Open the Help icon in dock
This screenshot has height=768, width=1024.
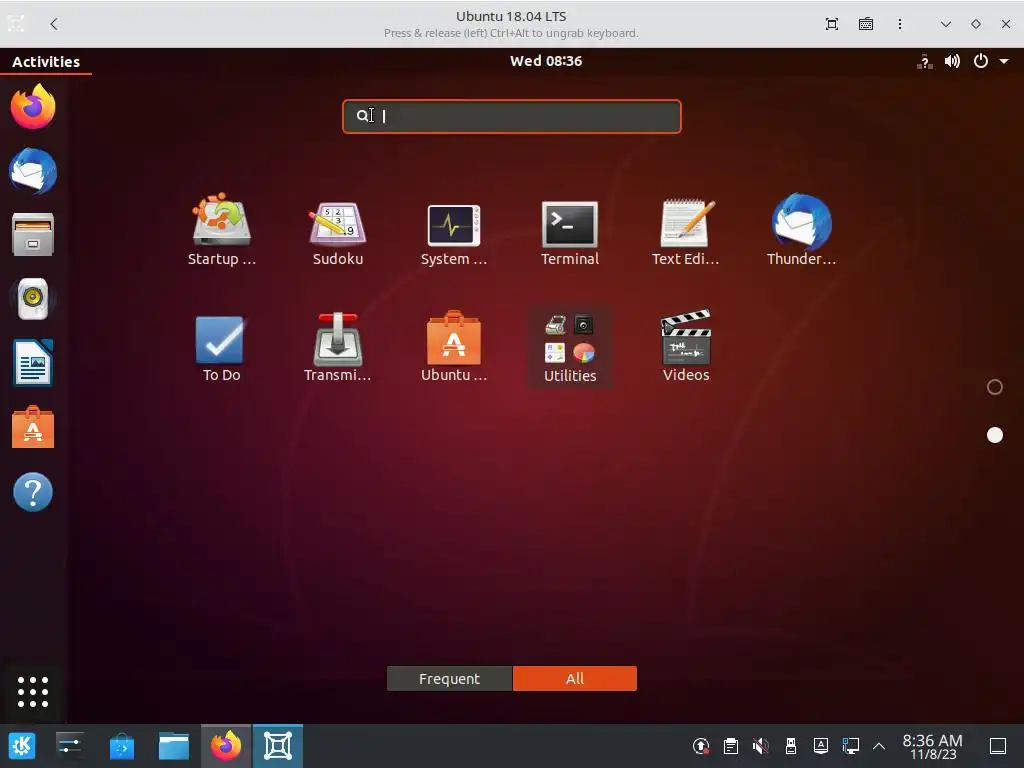[x=33, y=491]
